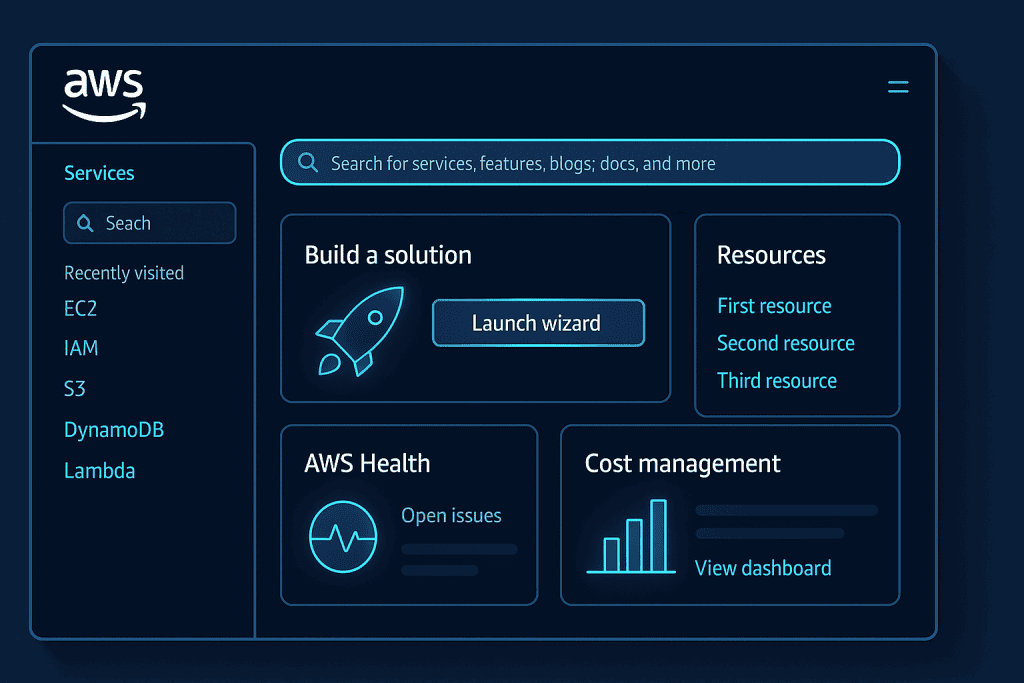The height and width of the screenshot is (683, 1024).
Task: Open the hamburger menu icon
Action: 898,87
